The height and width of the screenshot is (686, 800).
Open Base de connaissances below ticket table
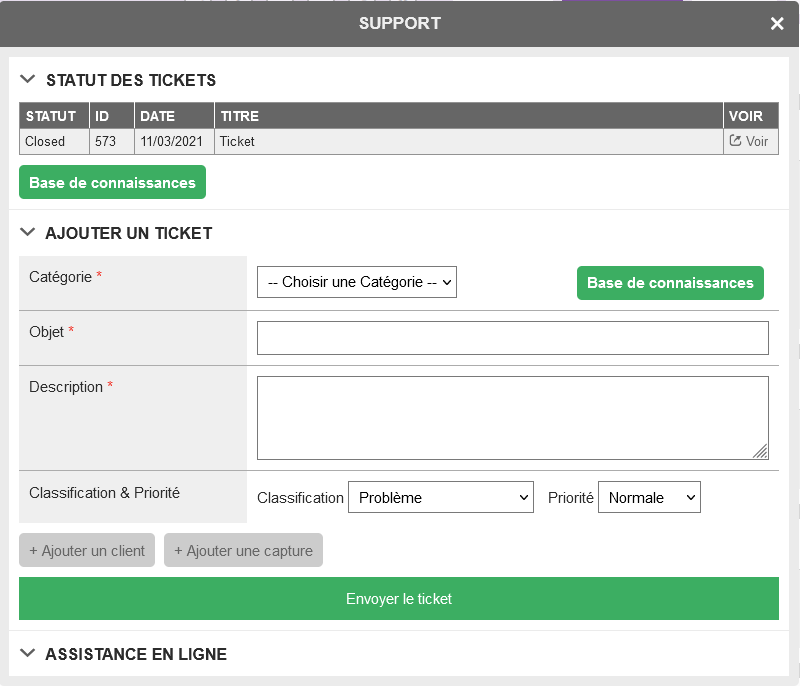[x=112, y=182]
